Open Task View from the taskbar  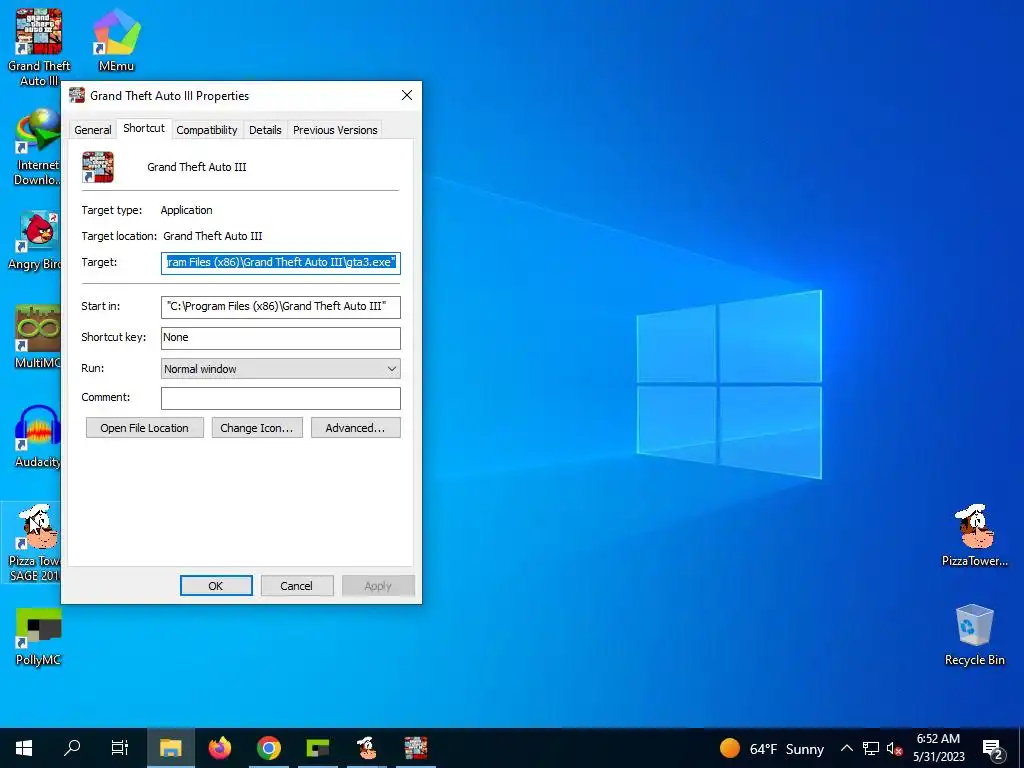pyautogui.click(x=120, y=748)
